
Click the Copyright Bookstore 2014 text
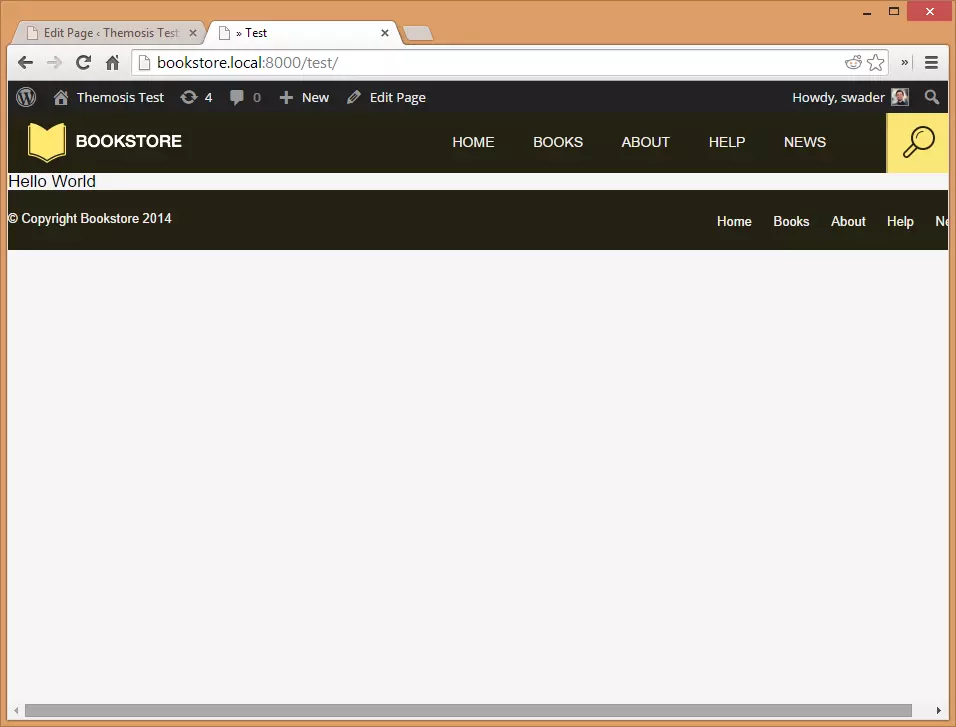(x=90, y=218)
